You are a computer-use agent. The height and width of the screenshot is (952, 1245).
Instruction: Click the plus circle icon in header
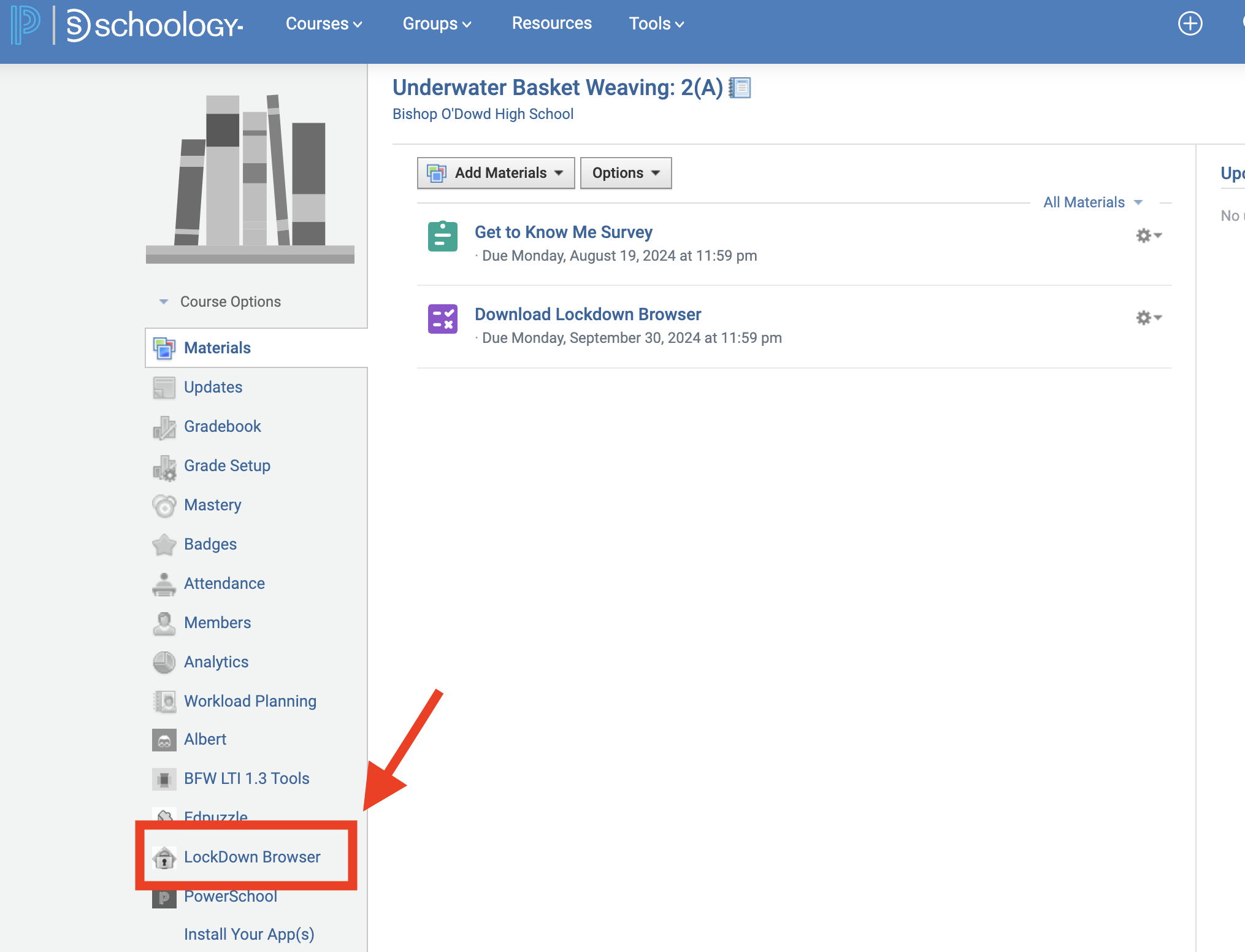point(1190,24)
